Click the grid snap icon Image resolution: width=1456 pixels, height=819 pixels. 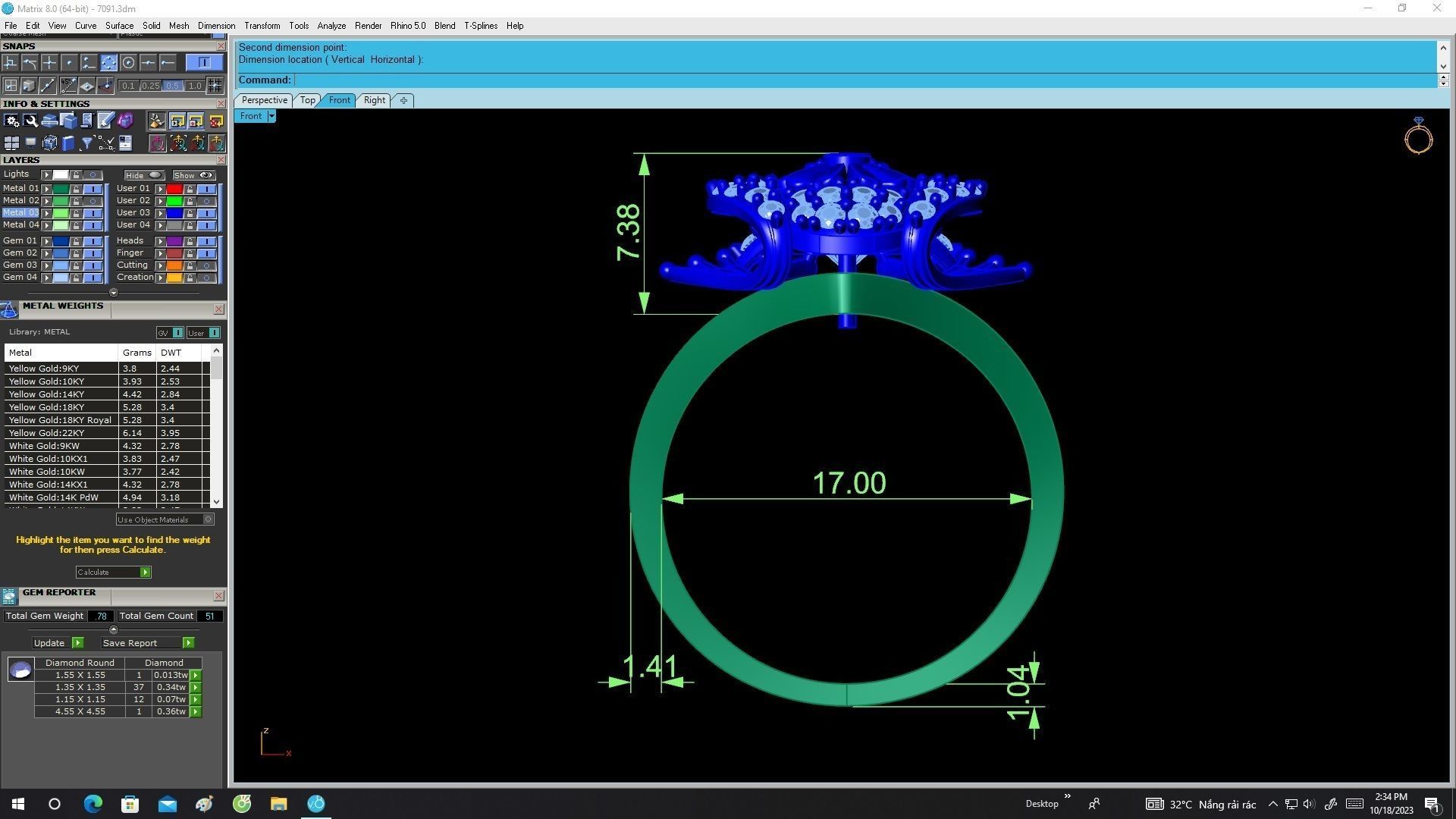[x=215, y=86]
